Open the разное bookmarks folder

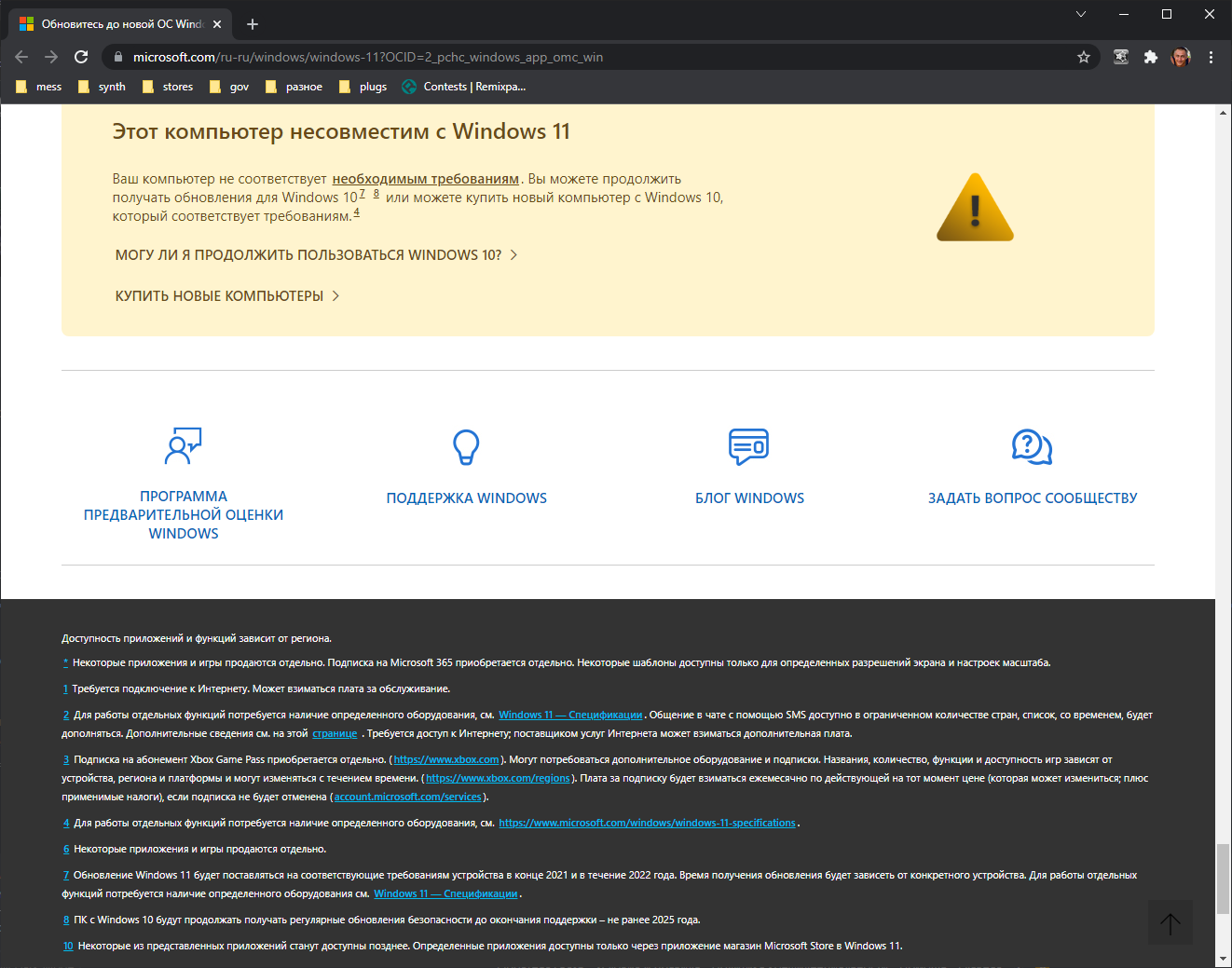click(x=294, y=87)
